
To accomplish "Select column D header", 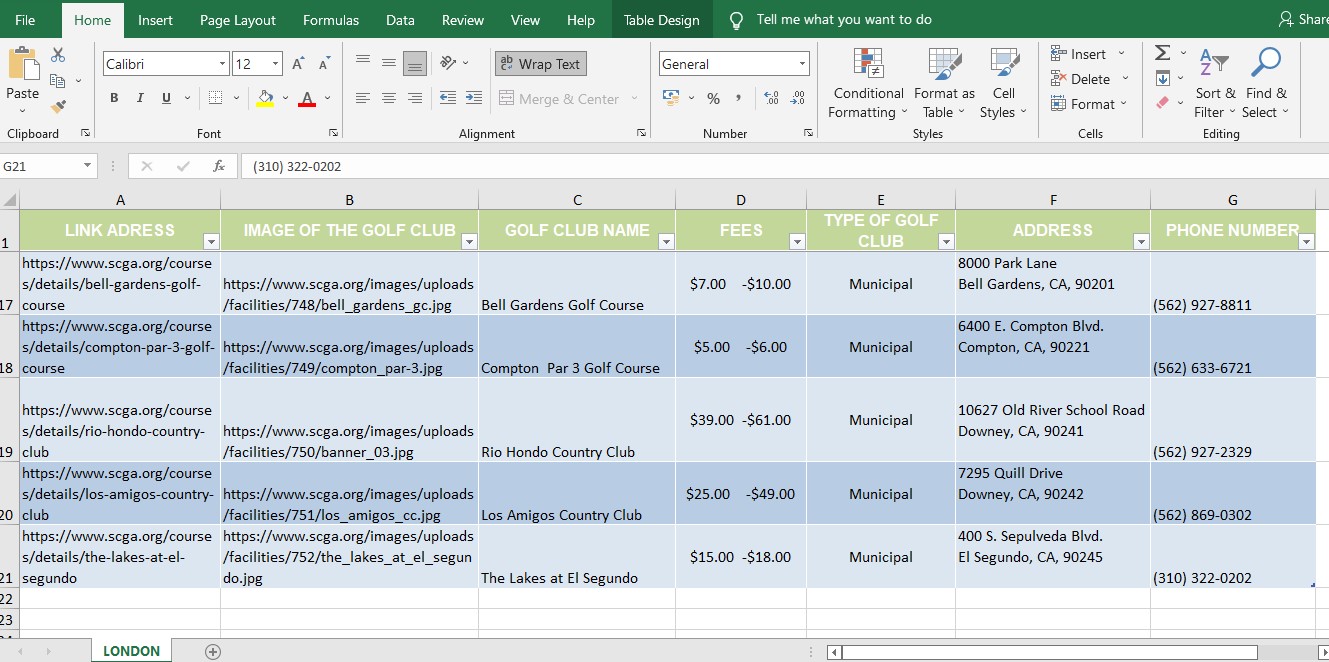I will [741, 200].
